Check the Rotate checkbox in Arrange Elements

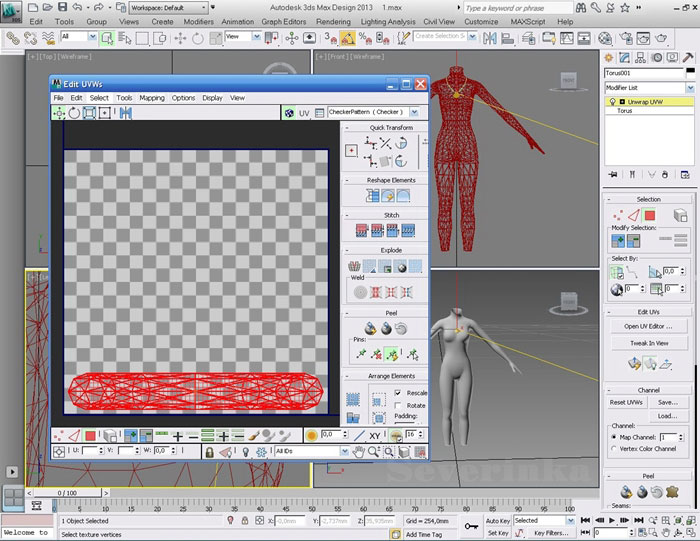point(399,405)
